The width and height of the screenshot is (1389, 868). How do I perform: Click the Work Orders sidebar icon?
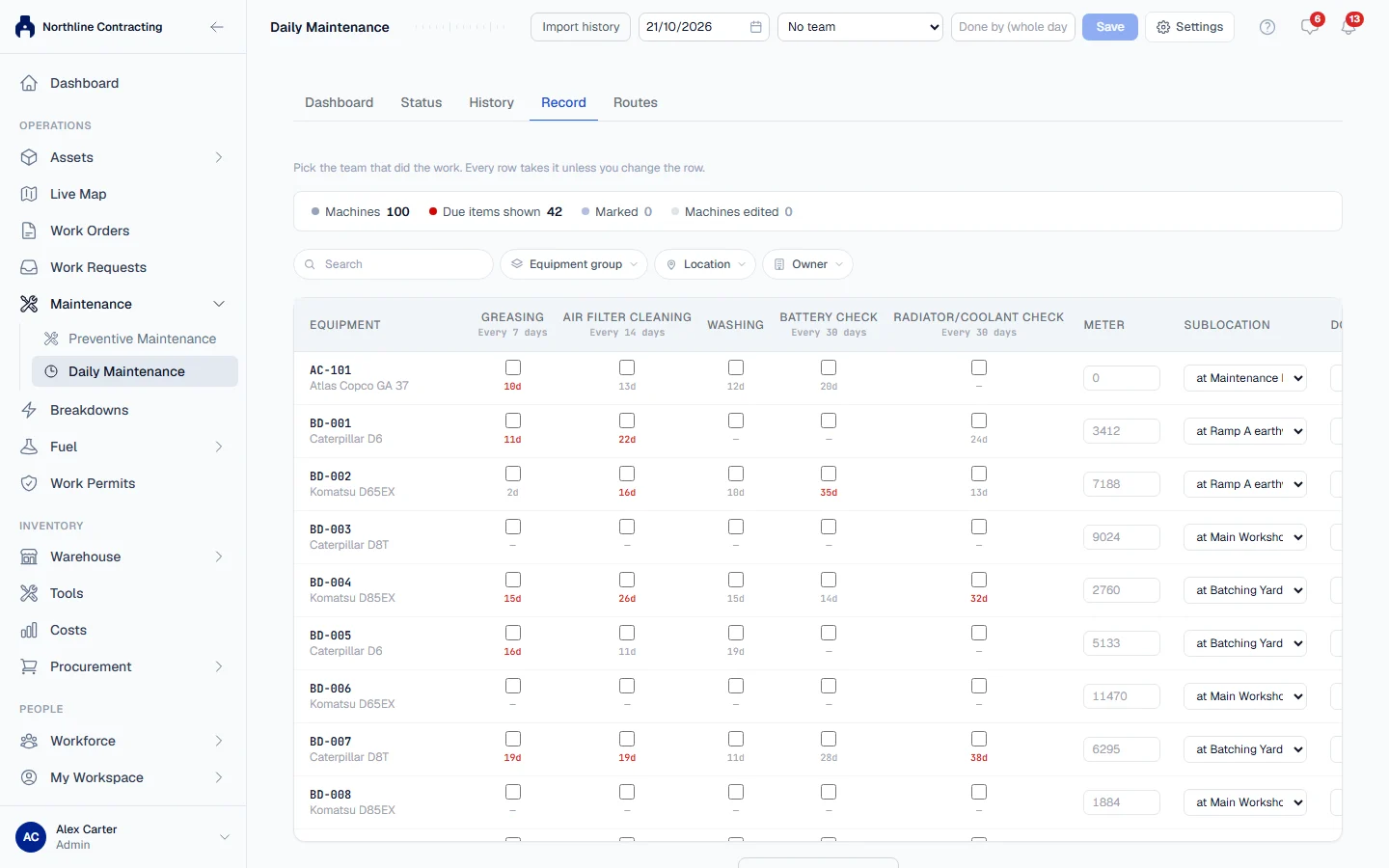click(x=29, y=231)
